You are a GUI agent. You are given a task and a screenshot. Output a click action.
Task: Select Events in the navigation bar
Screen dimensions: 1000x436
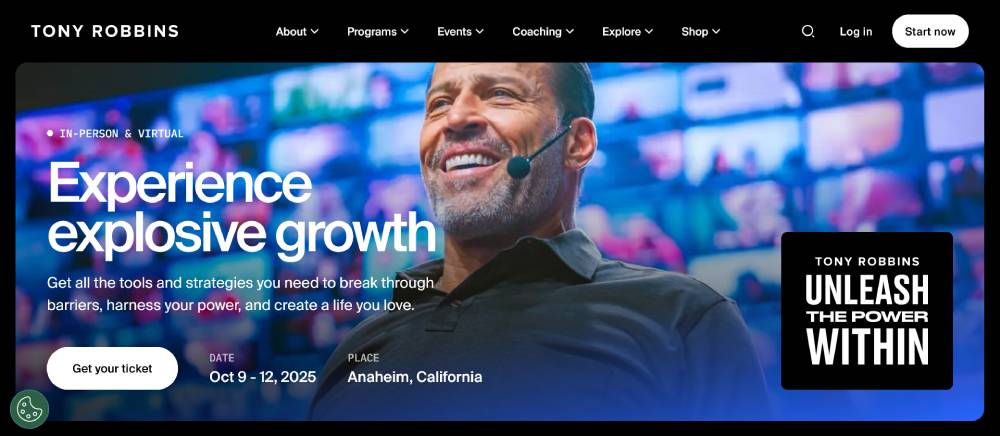(x=454, y=31)
